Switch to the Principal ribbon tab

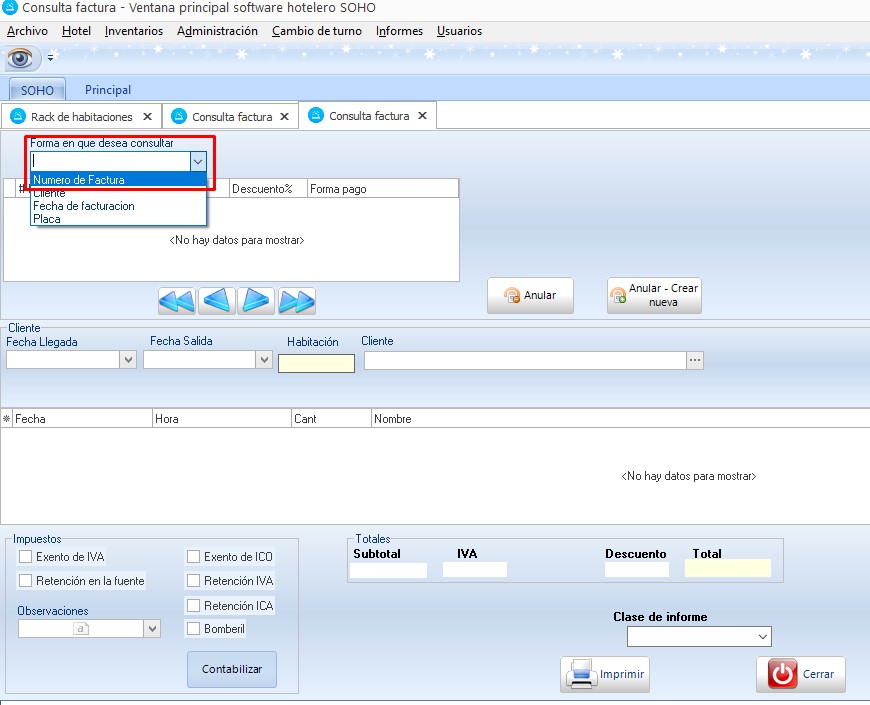[x=108, y=90]
